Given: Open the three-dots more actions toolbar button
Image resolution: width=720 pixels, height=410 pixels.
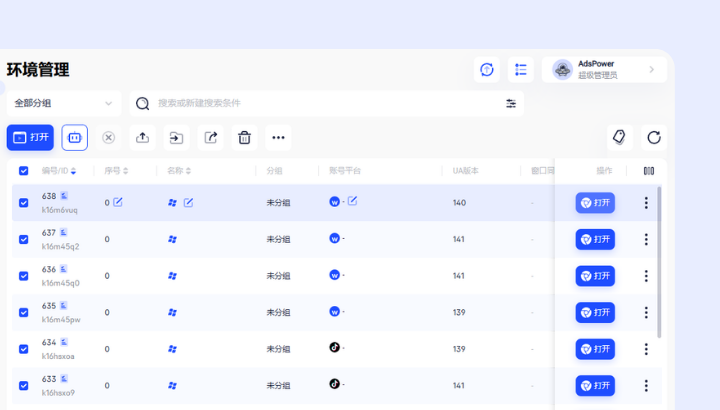Looking at the screenshot, I should (278, 137).
